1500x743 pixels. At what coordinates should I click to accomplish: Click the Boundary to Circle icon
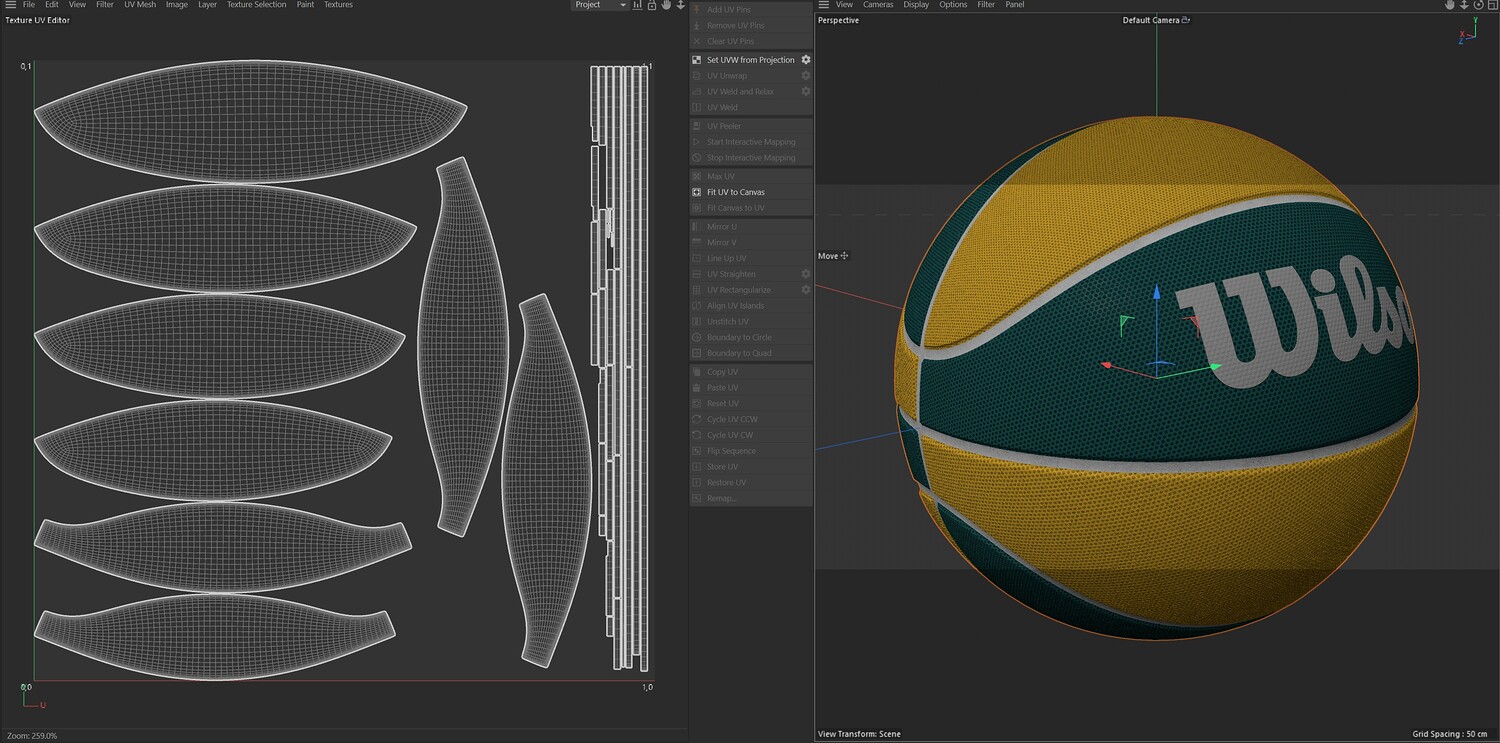[x=697, y=338]
